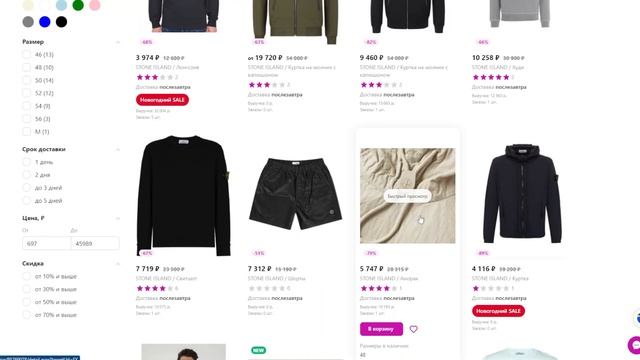Click the 'В корзину' add to cart button
Image resolution: width=640 pixels, height=360 pixels.
tap(381, 329)
